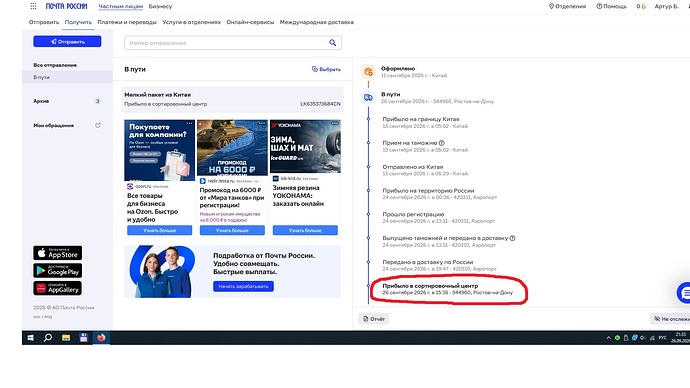This screenshot has height=388, width=690.
Task: Click the copy icon next to Выбрать
Action: tap(315, 69)
